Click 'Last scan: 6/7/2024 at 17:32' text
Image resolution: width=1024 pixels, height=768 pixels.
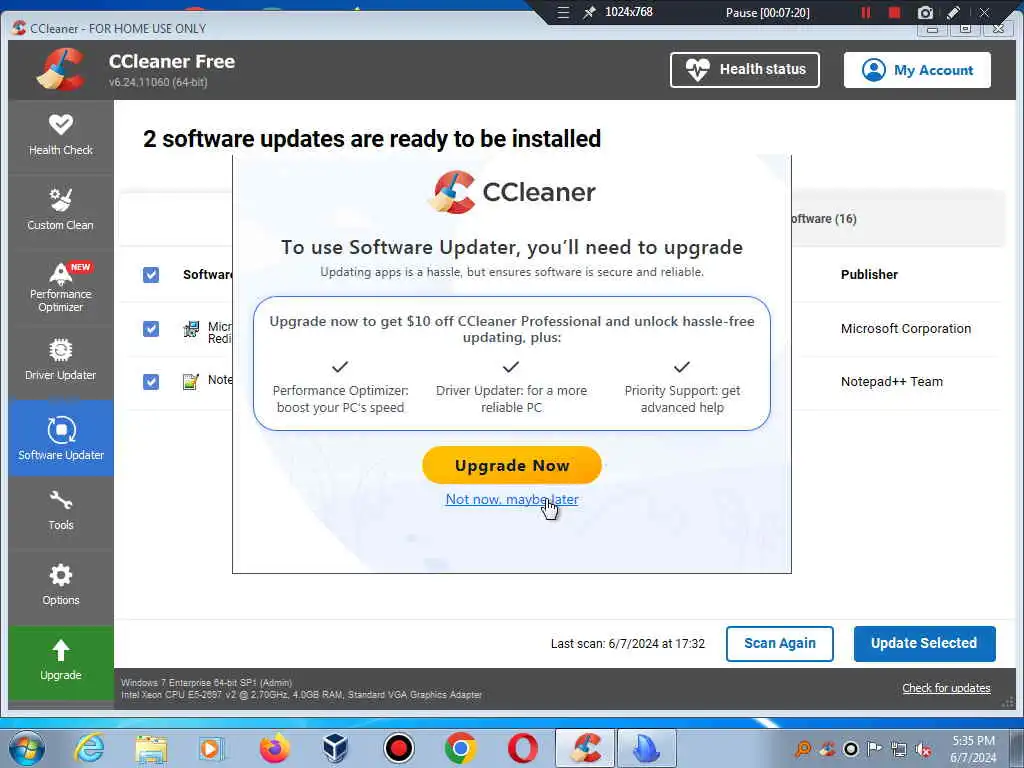click(628, 644)
